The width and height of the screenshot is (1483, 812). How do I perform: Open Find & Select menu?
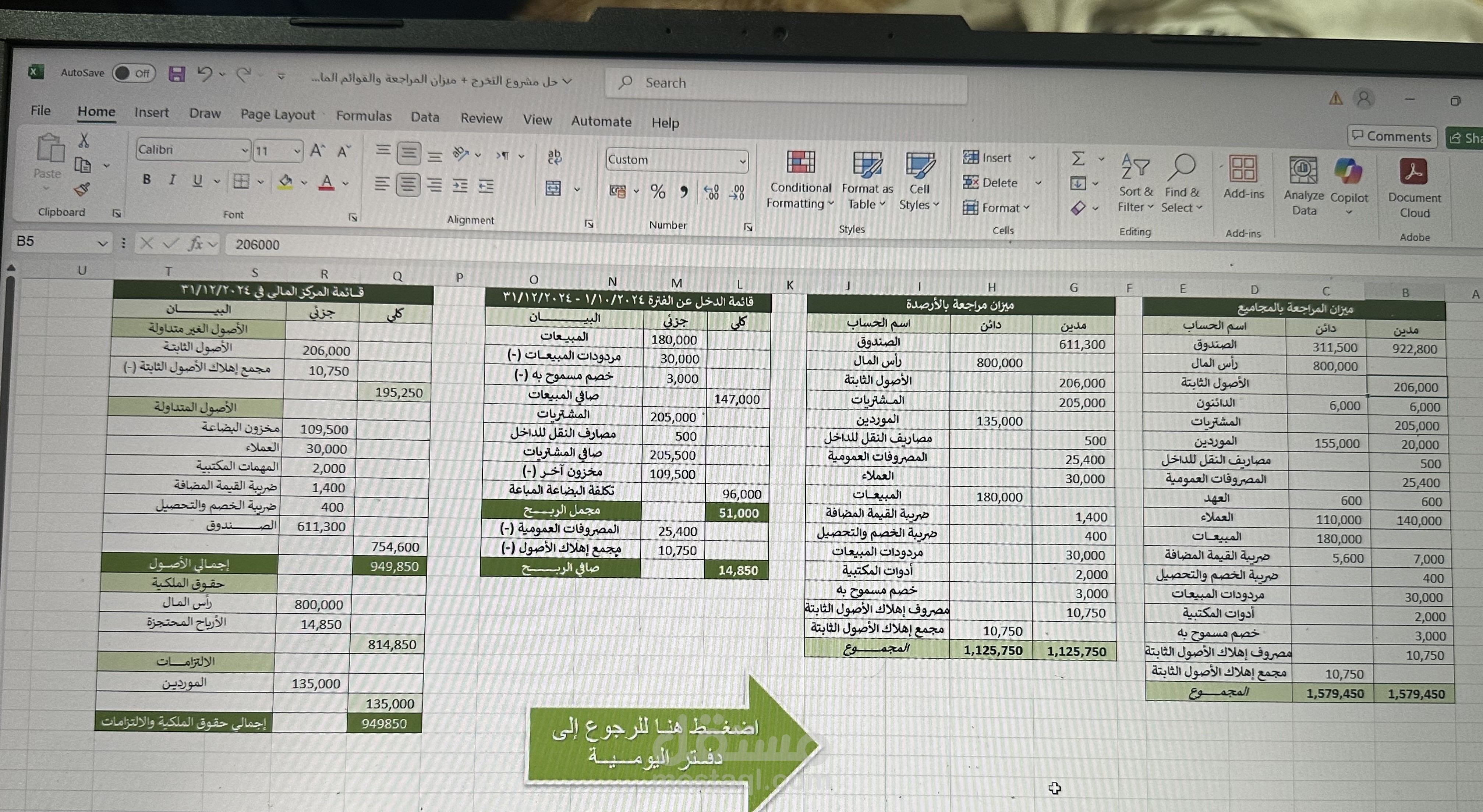tap(1181, 184)
